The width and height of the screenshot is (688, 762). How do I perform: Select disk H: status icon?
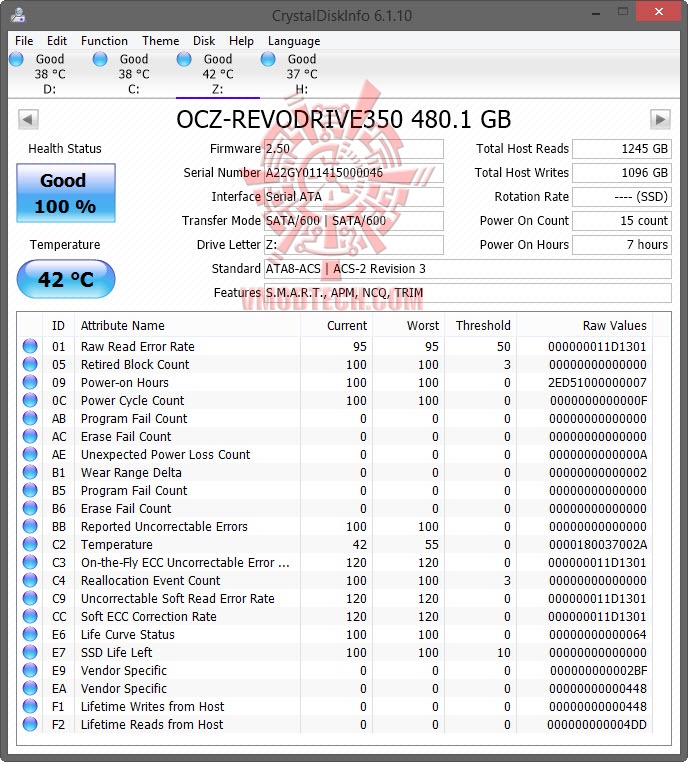pyautogui.click(x=268, y=59)
